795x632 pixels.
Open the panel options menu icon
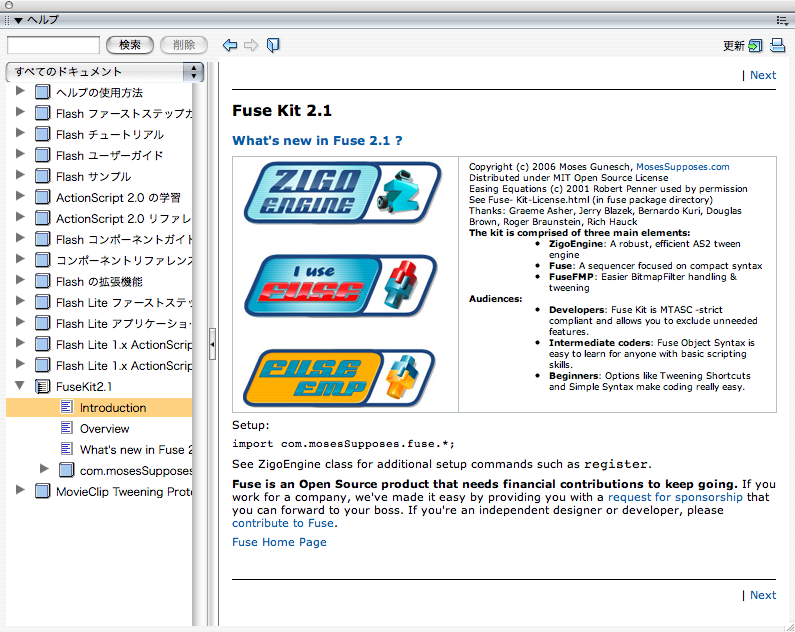tap(781, 19)
